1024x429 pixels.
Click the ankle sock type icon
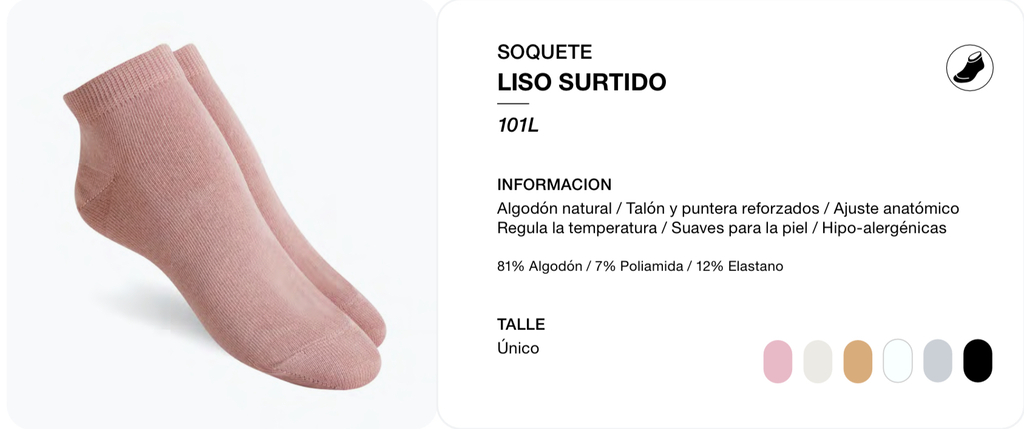970,68
